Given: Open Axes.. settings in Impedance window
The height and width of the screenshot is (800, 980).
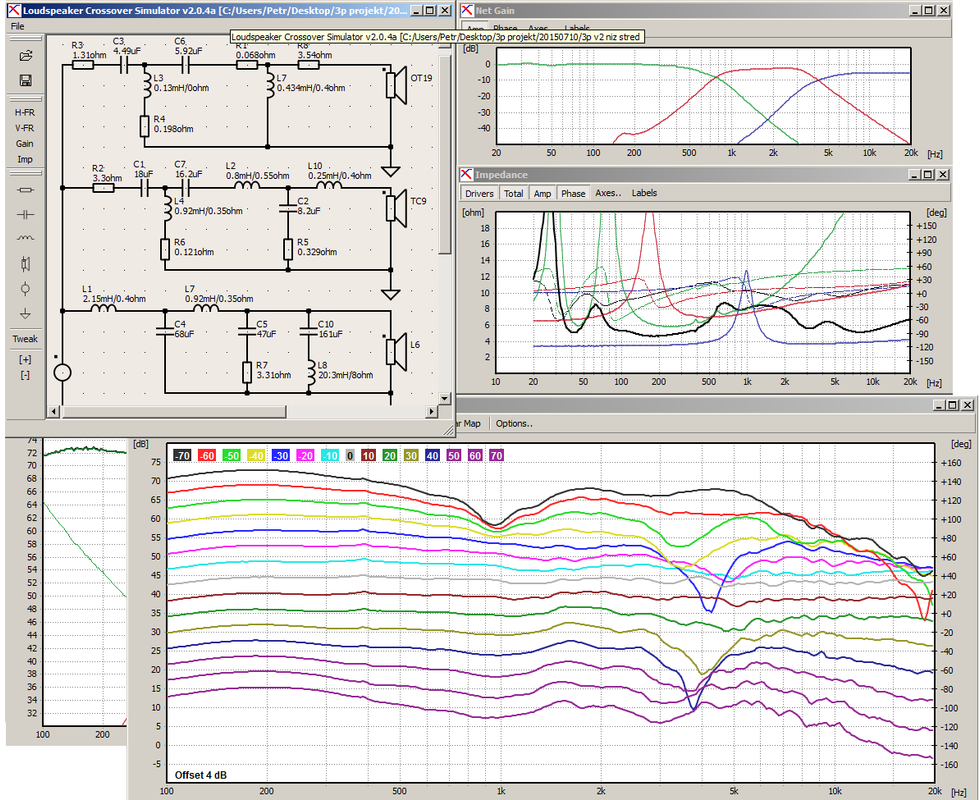Looking at the screenshot, I should click(608, 193).
